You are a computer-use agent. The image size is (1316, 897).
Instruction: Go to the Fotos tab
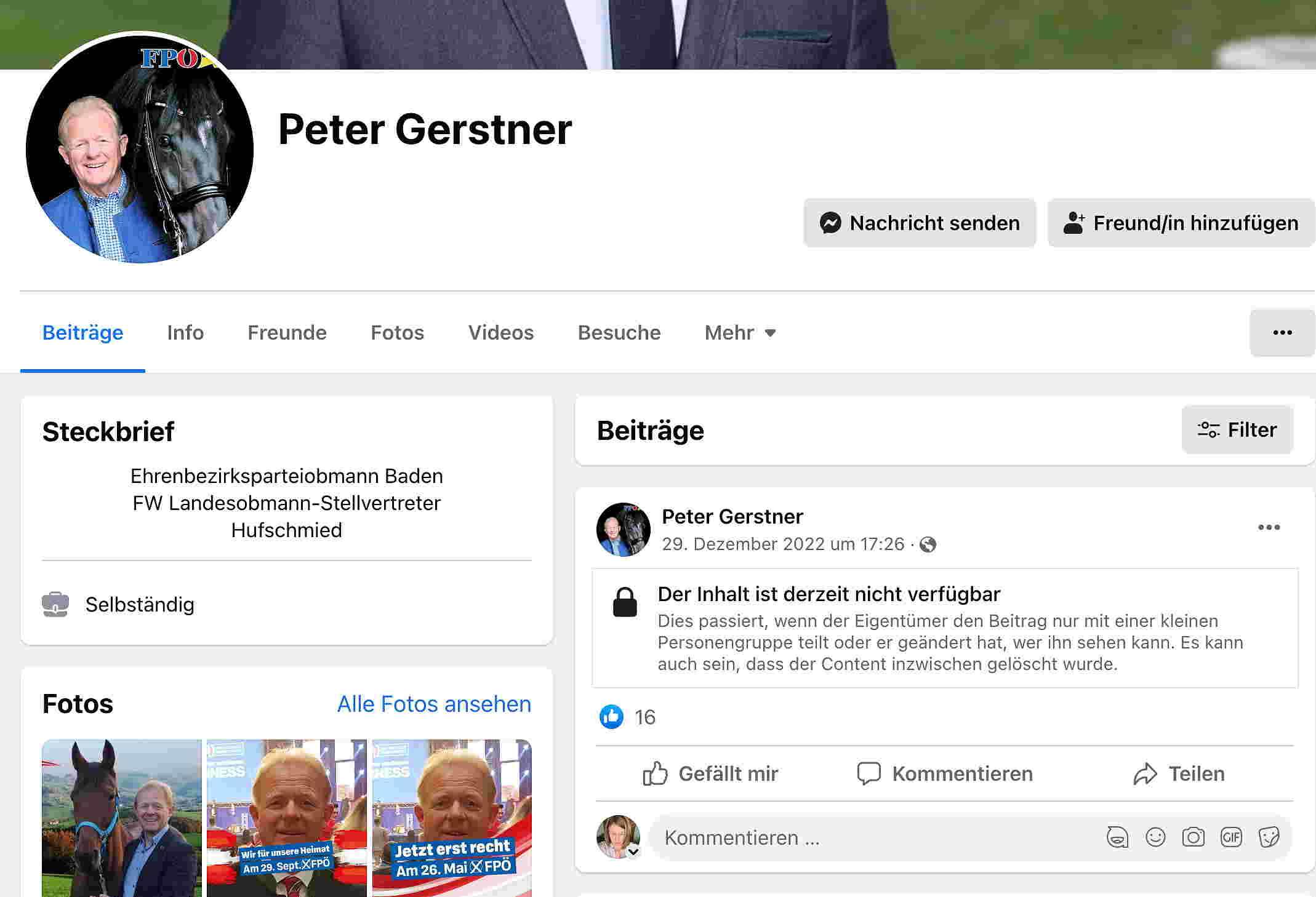point(397,332)
